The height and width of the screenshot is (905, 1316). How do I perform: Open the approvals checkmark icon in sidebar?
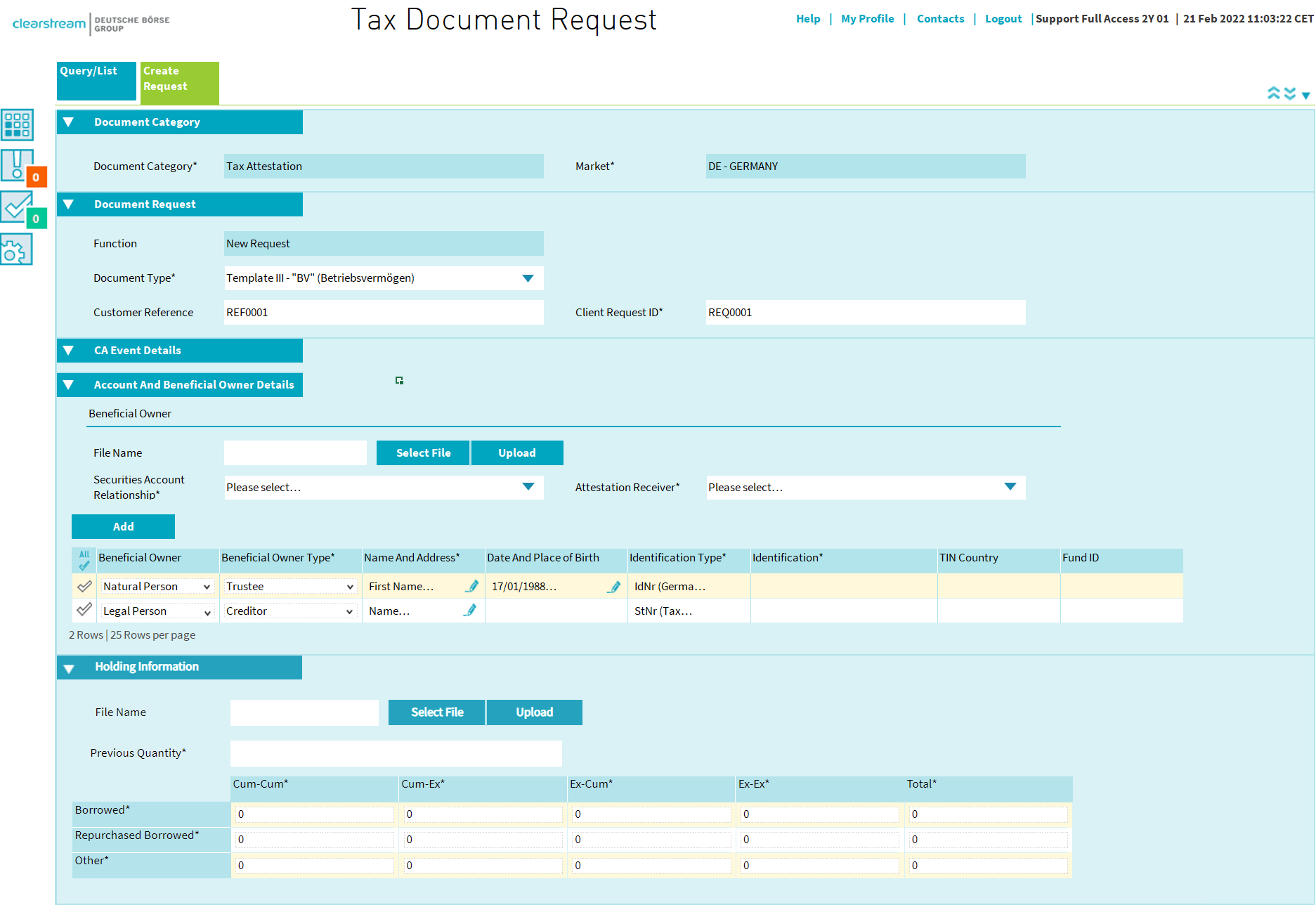(x=17, y=207)
